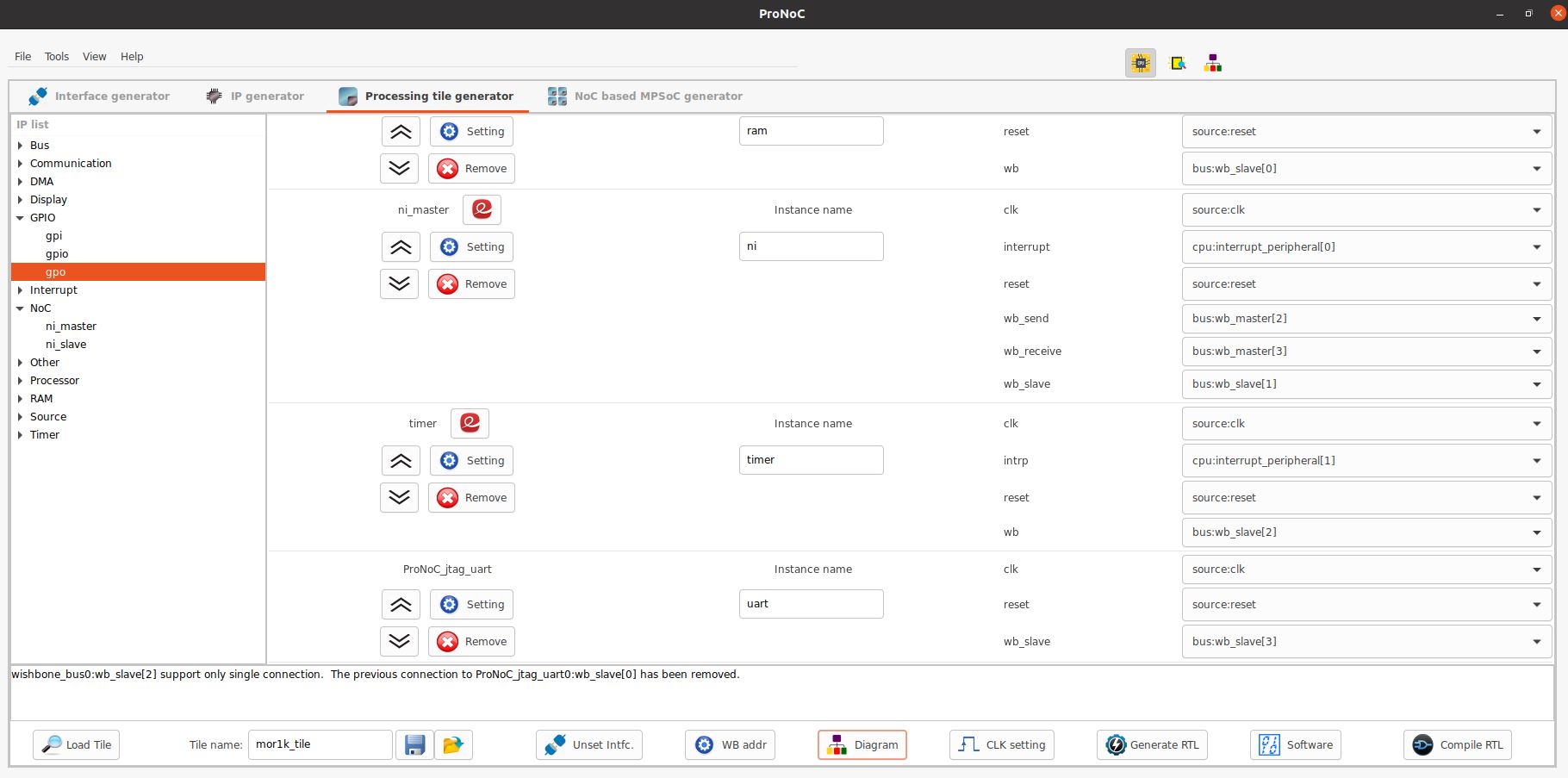Open ni interrupt dropdown cpu:interrupt_peripheral[0]

pos(1367,247)
